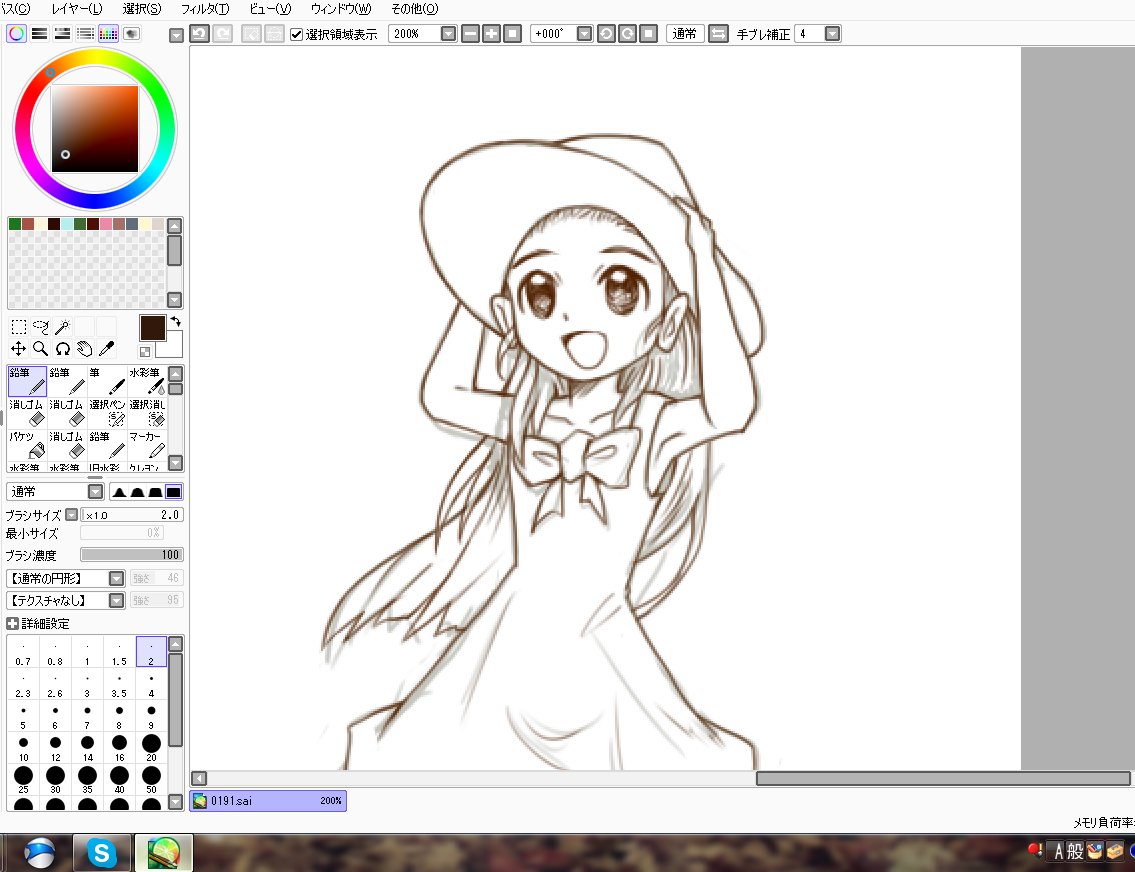
Task: Toggle the color wheel panel
Action: pos(17,33)
